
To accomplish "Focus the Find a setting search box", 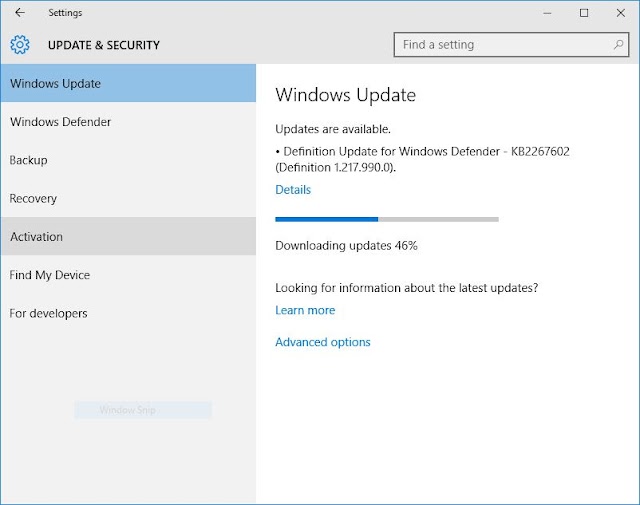I will (511, 44).
